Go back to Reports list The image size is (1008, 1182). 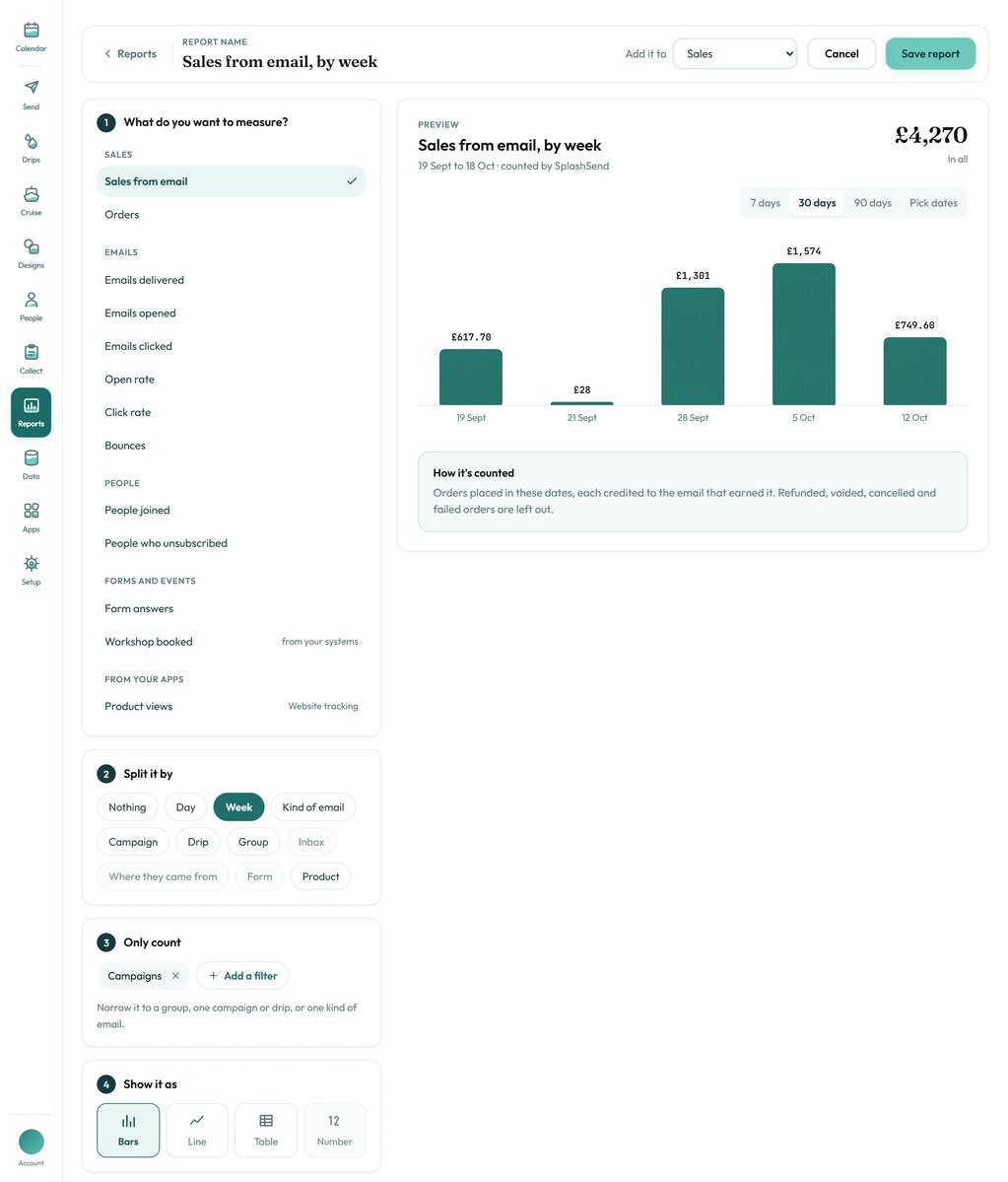[130, 53]
